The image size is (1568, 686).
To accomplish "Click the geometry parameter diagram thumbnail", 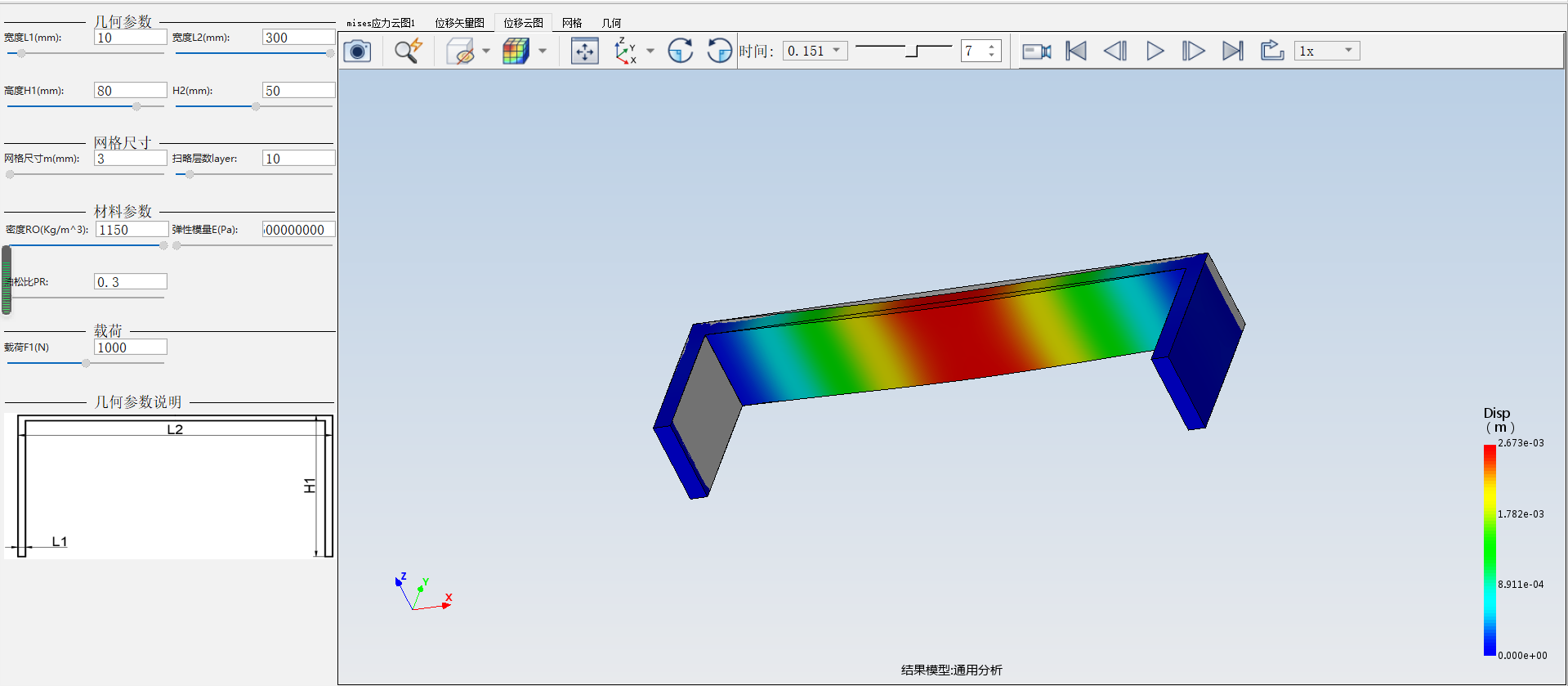I will [x=169, y=486].
